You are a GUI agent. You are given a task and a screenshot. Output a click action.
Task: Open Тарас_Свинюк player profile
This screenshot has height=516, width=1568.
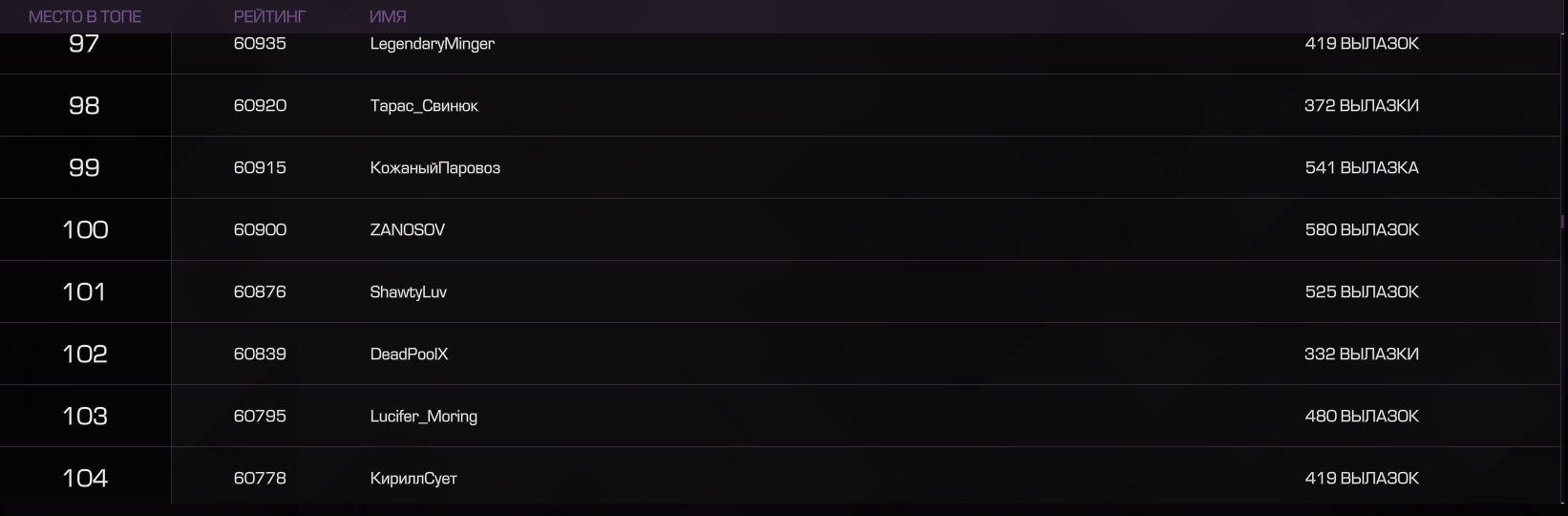[424, 106]
